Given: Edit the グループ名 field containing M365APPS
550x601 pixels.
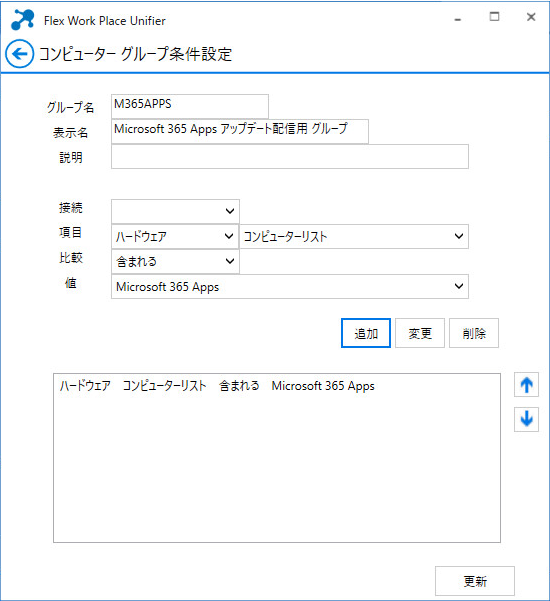Looking at the screenshot, I should (190, 106).
